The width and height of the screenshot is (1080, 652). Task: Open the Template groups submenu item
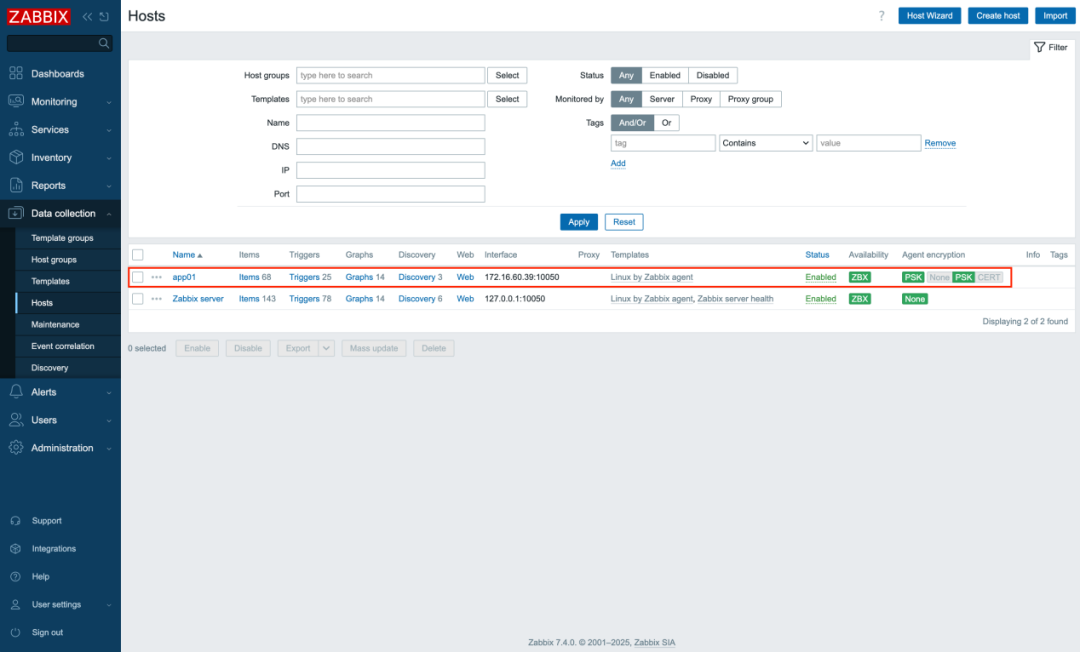pos(62,238)
